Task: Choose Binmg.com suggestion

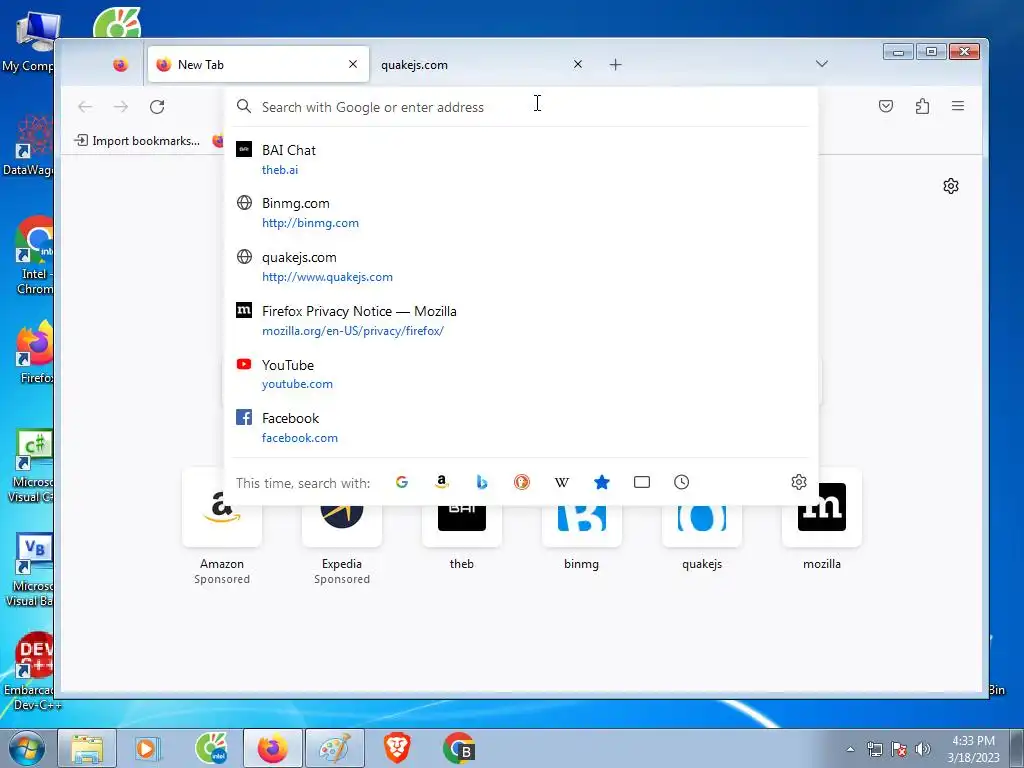Action: (521, 213)
